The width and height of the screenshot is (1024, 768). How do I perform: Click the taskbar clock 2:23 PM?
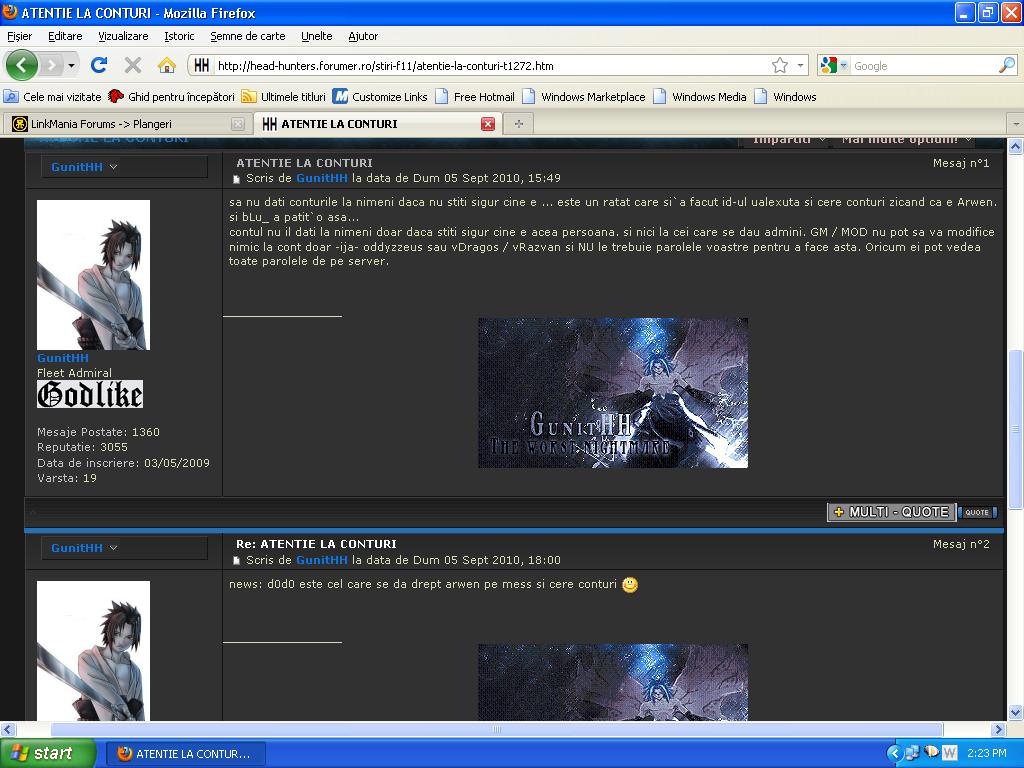(x=987, y=753)
